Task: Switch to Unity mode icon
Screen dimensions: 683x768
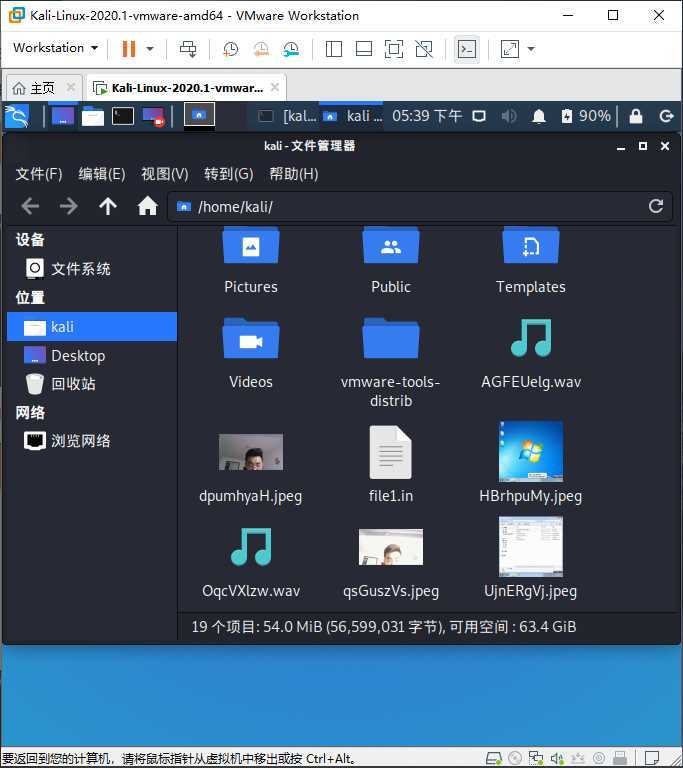Action: [424, 48]
